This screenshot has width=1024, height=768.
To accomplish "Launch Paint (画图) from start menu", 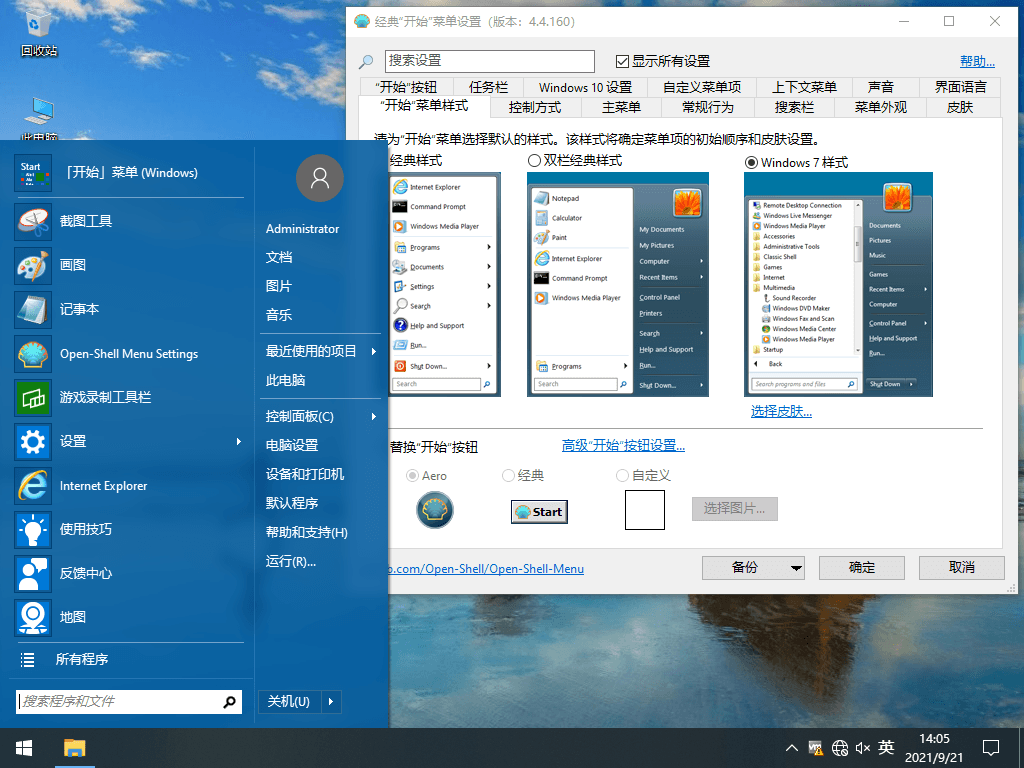I will coord(33,266).
